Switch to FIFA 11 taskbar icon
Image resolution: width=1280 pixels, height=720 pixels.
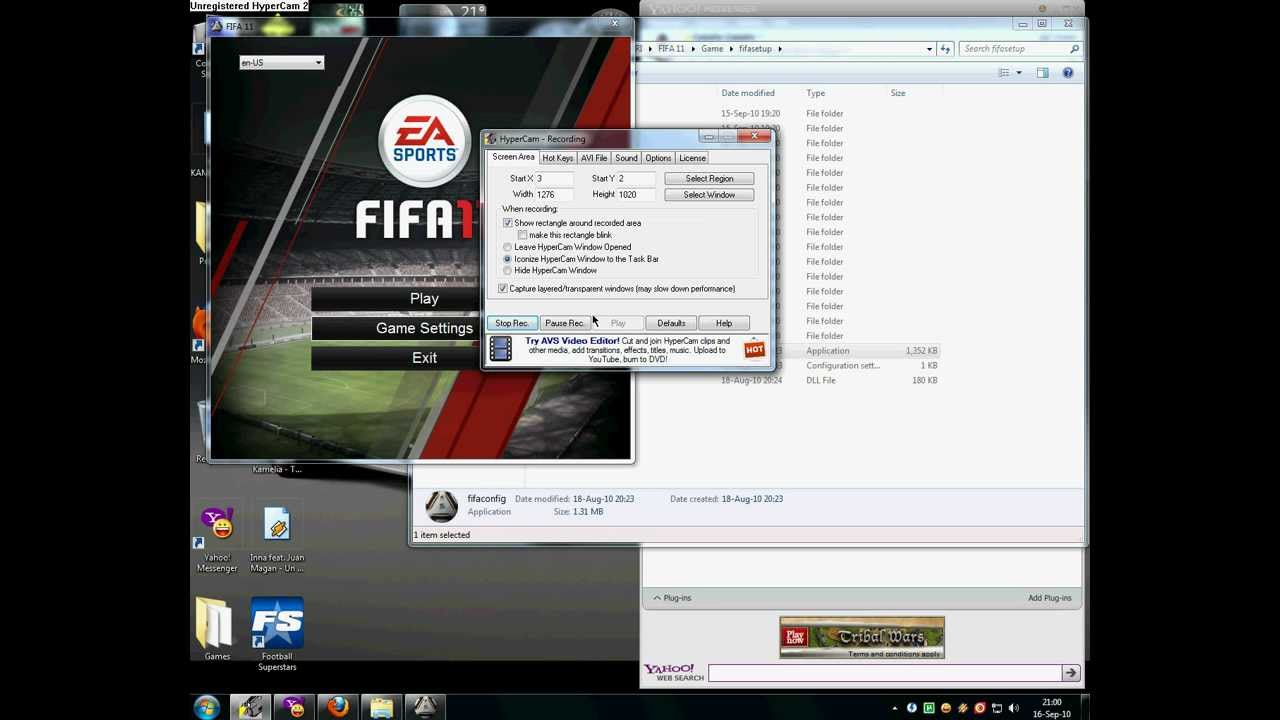pos(425,707)
